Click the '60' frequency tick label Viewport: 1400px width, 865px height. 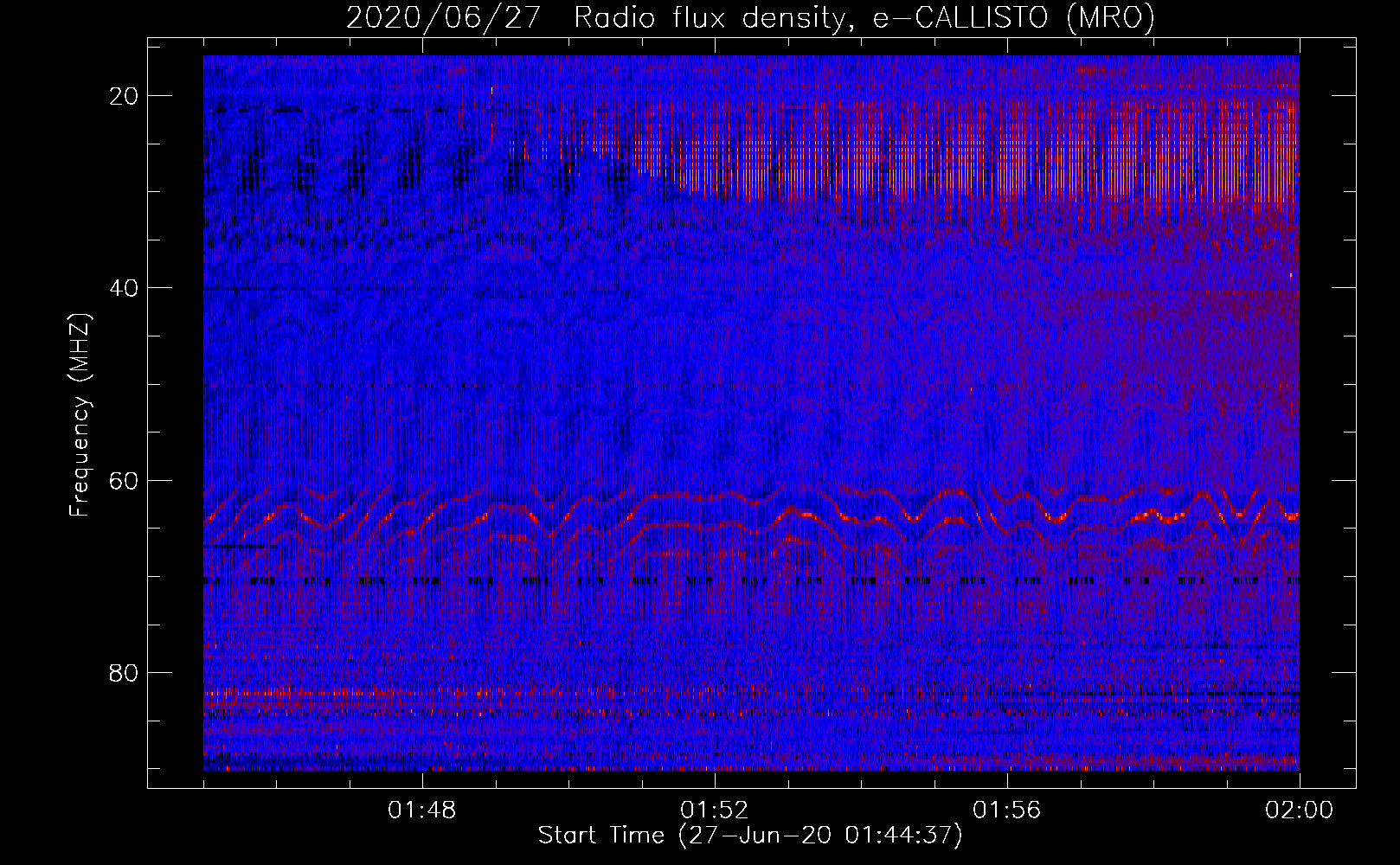(125, 481)
